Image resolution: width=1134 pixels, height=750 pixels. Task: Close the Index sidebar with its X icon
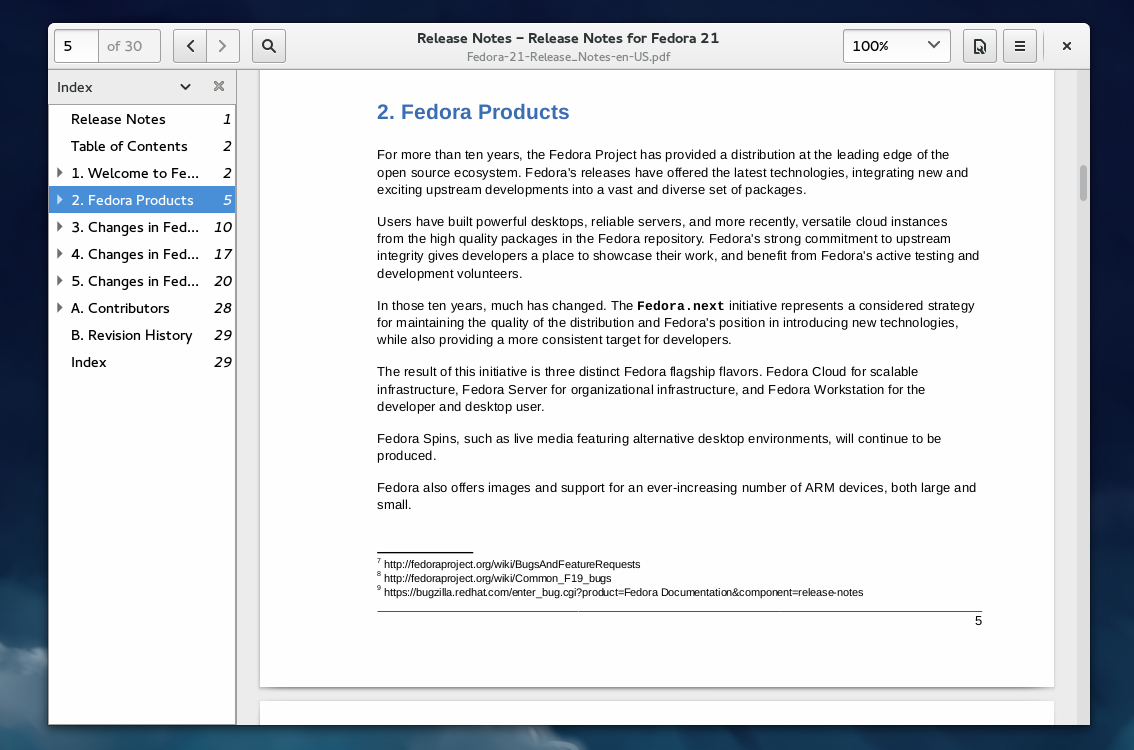(218, 87)
